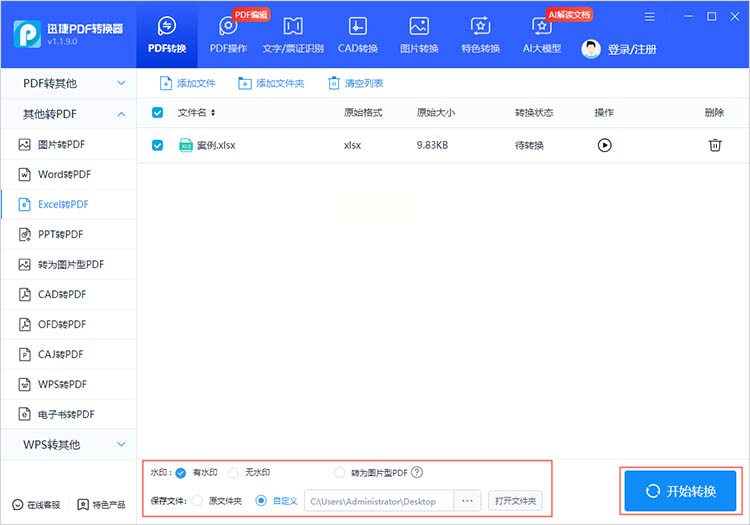Click the help icon beside 转为图片型PDF

coord(417,472)
